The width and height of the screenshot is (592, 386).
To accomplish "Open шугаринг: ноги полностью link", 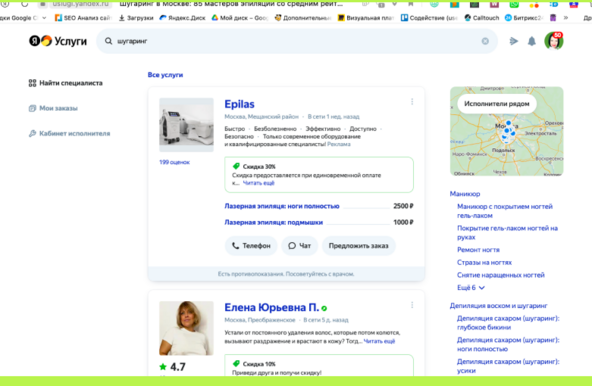I will 508,344.
